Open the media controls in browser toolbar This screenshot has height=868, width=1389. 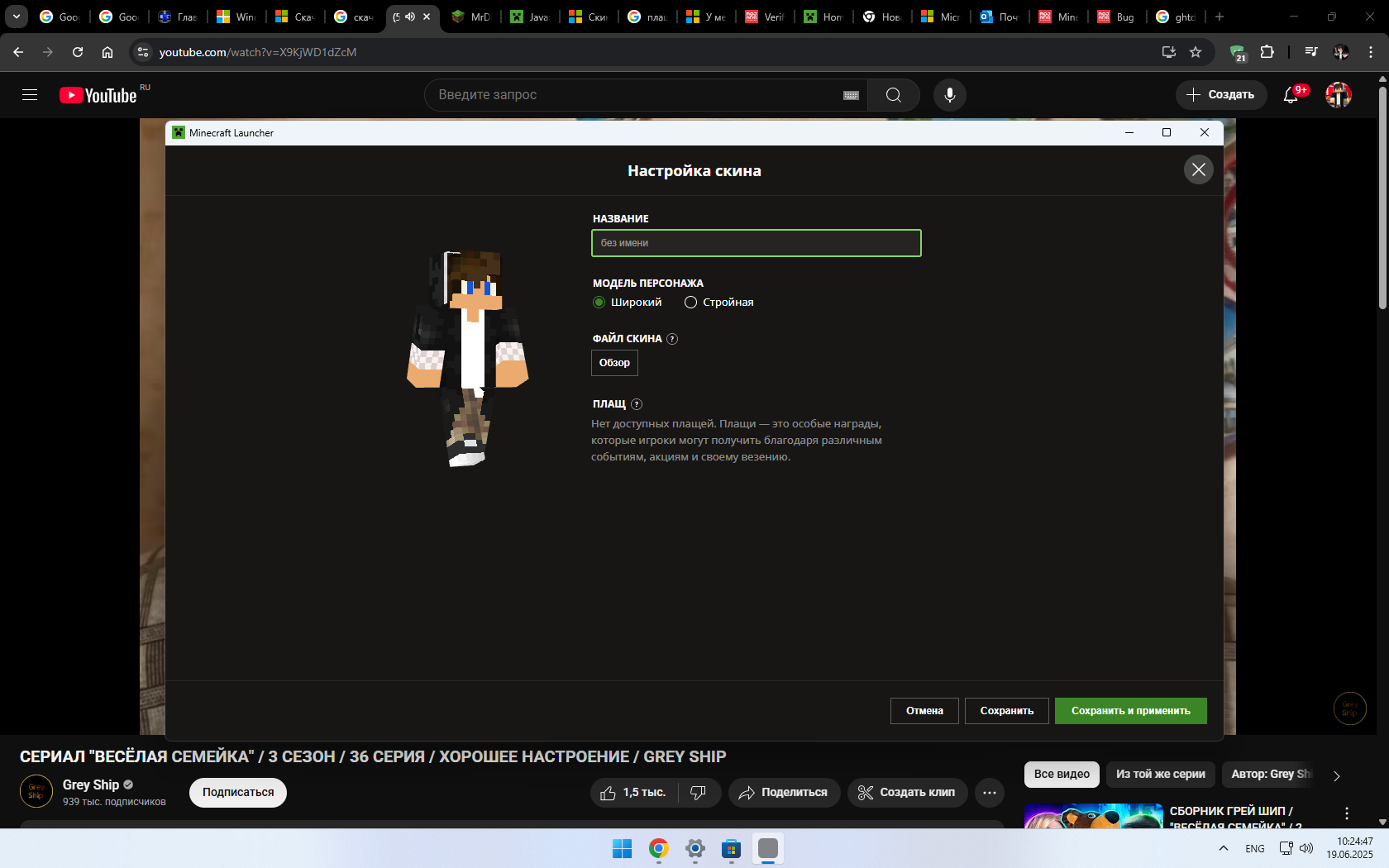pos(1311,52)
